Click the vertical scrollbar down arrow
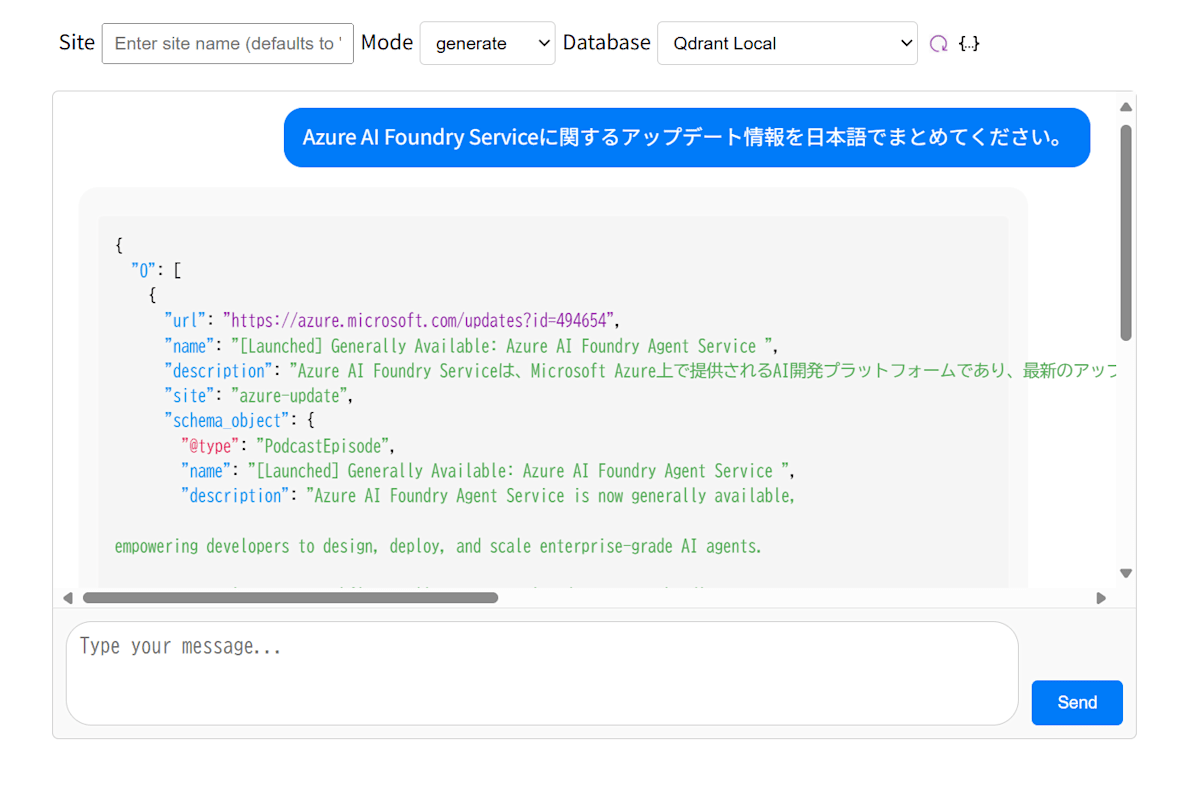 (1126, 573)
